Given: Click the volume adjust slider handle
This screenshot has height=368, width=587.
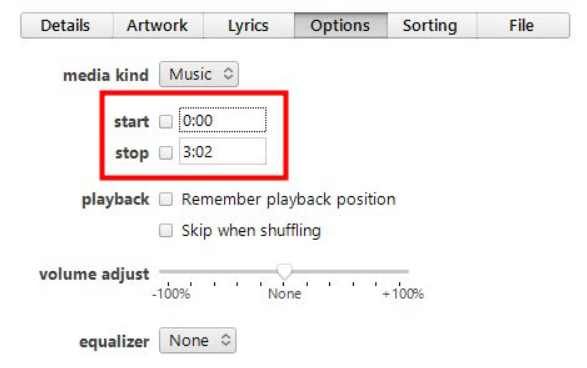Looking at the screenshot, I should [x=284, y=271].
